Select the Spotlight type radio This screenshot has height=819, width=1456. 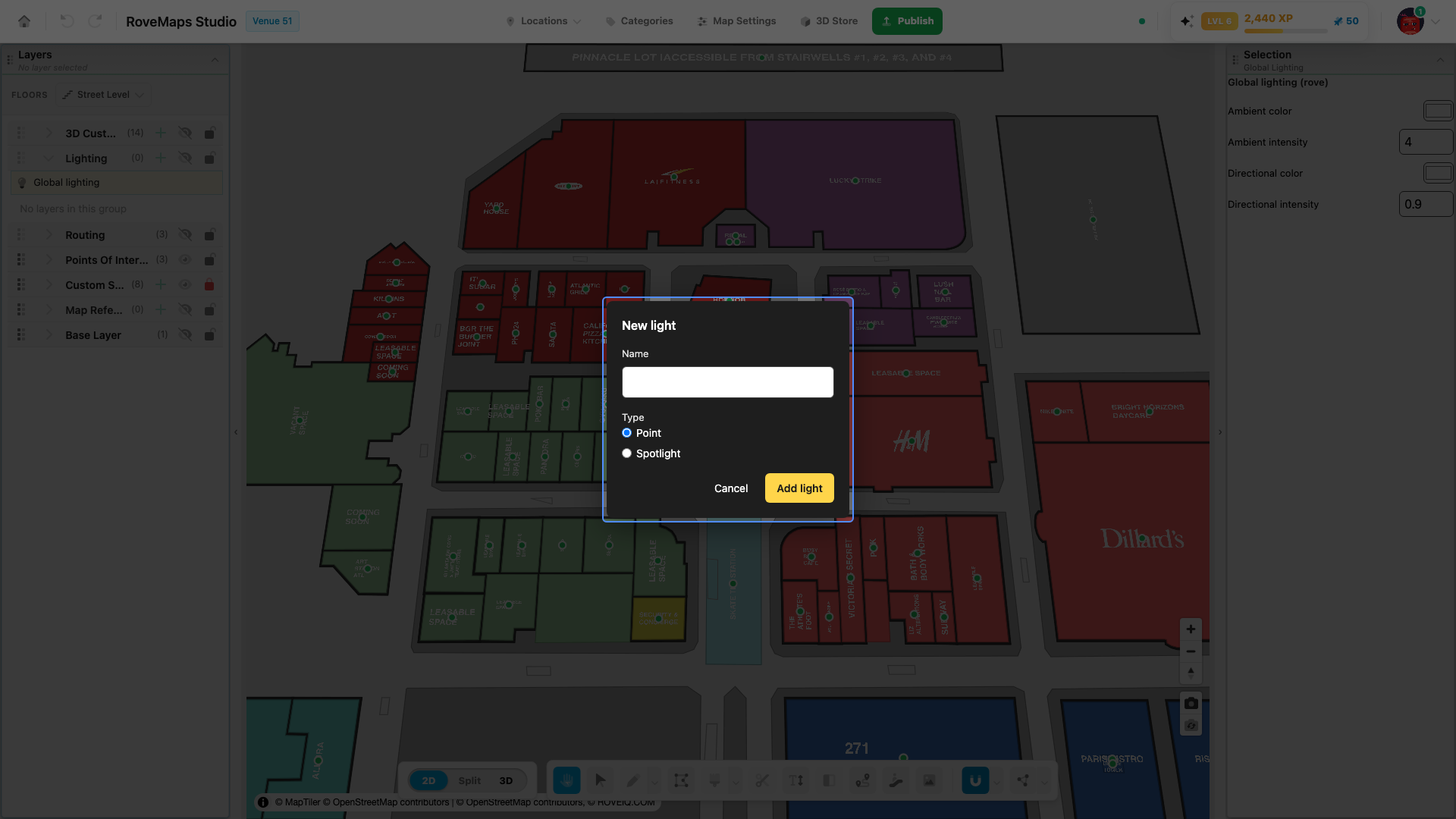[626, 453]
